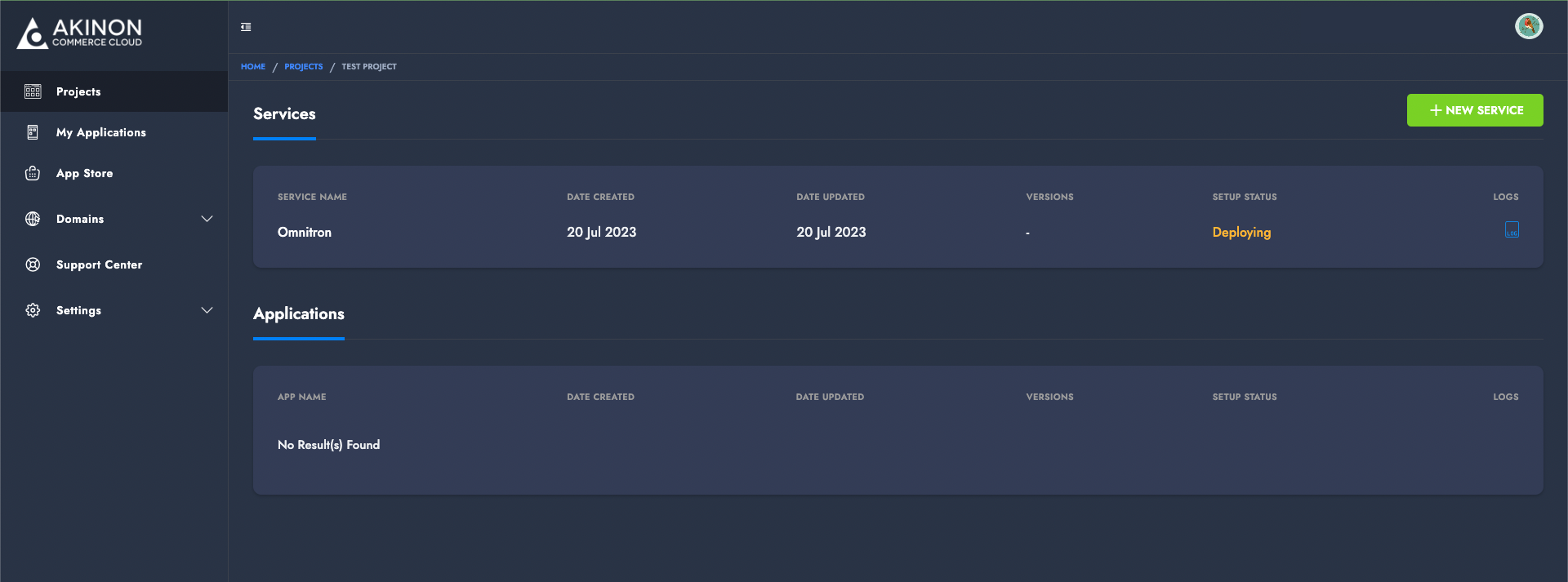Click the Settings gear icon
The image size is (1568, 582).
pyautogui.click(x=33, y=310)
